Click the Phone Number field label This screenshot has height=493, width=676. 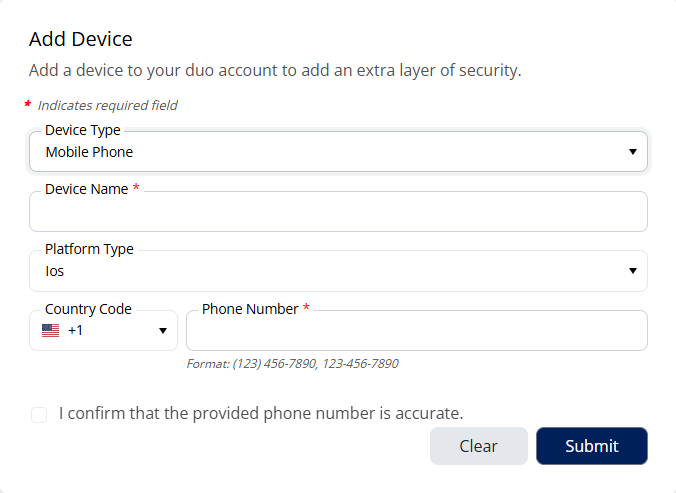tap(250, 309)
